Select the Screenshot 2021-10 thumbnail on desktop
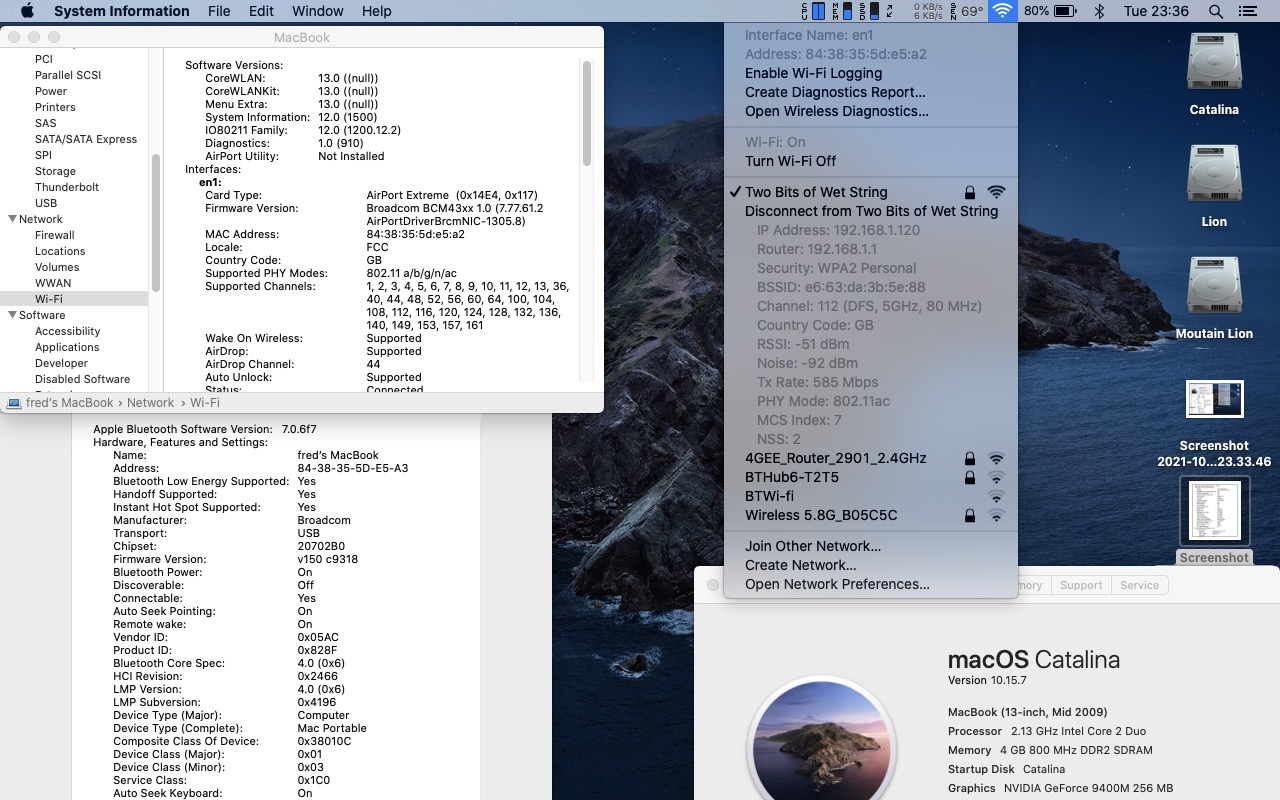Screen dimensions: 1280x800 coord(1213,399)
